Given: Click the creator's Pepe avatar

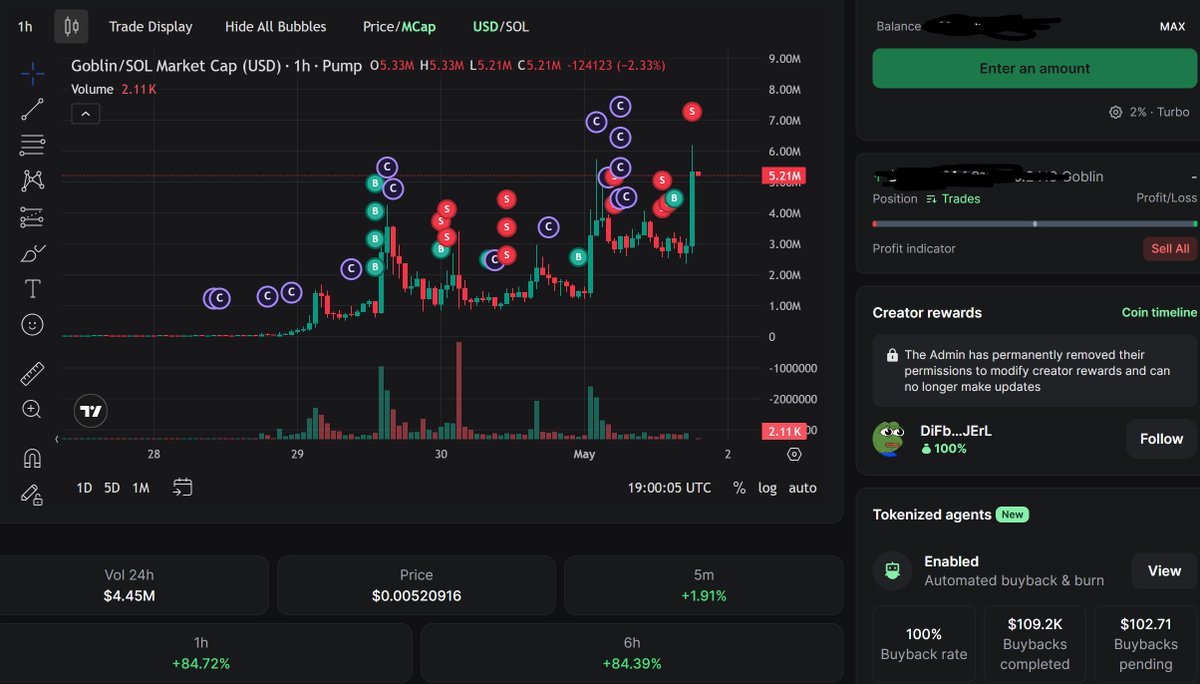Looking at the screenshot, I should [x=888, y=438].
